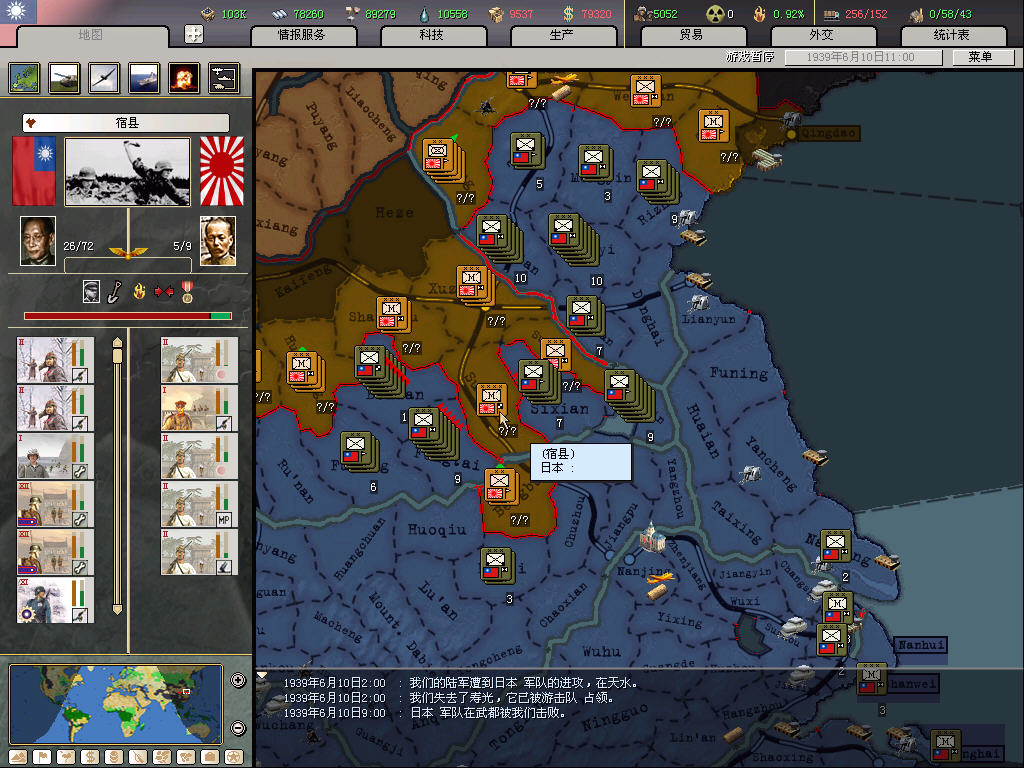Click the Japanese commander portrait
1024x768 pixels.
217,241
